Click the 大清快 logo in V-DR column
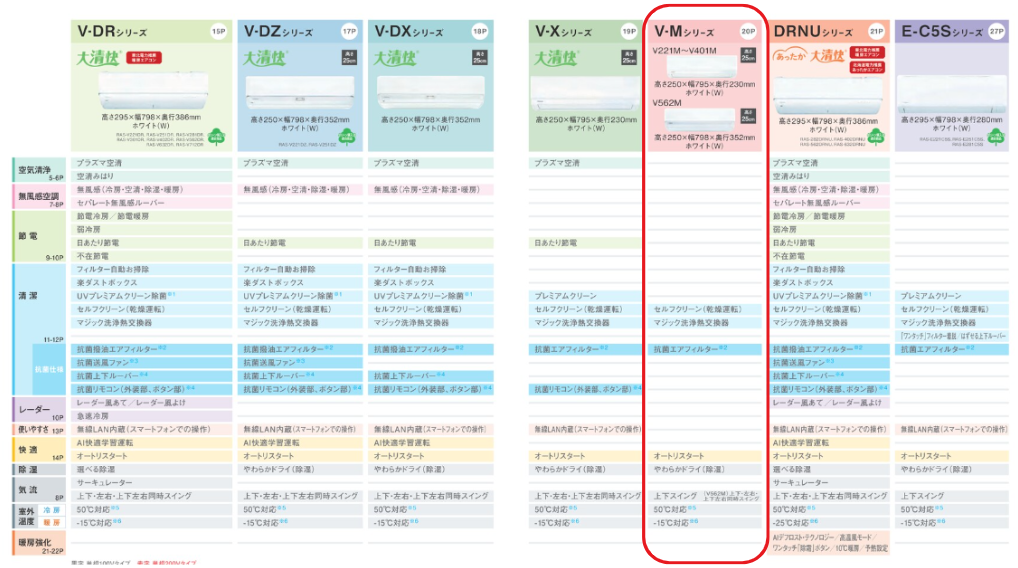This screenshot has height=568, width=1018. pos(99,58)
